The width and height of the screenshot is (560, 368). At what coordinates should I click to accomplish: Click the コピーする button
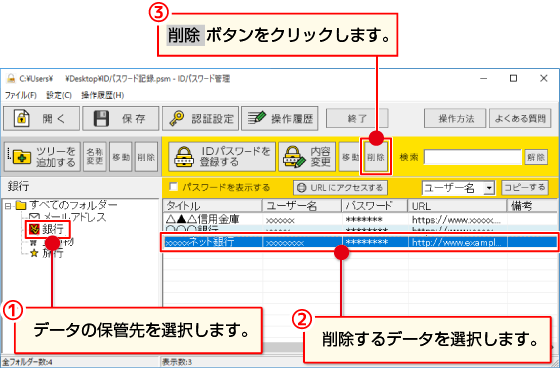[525, 188]
